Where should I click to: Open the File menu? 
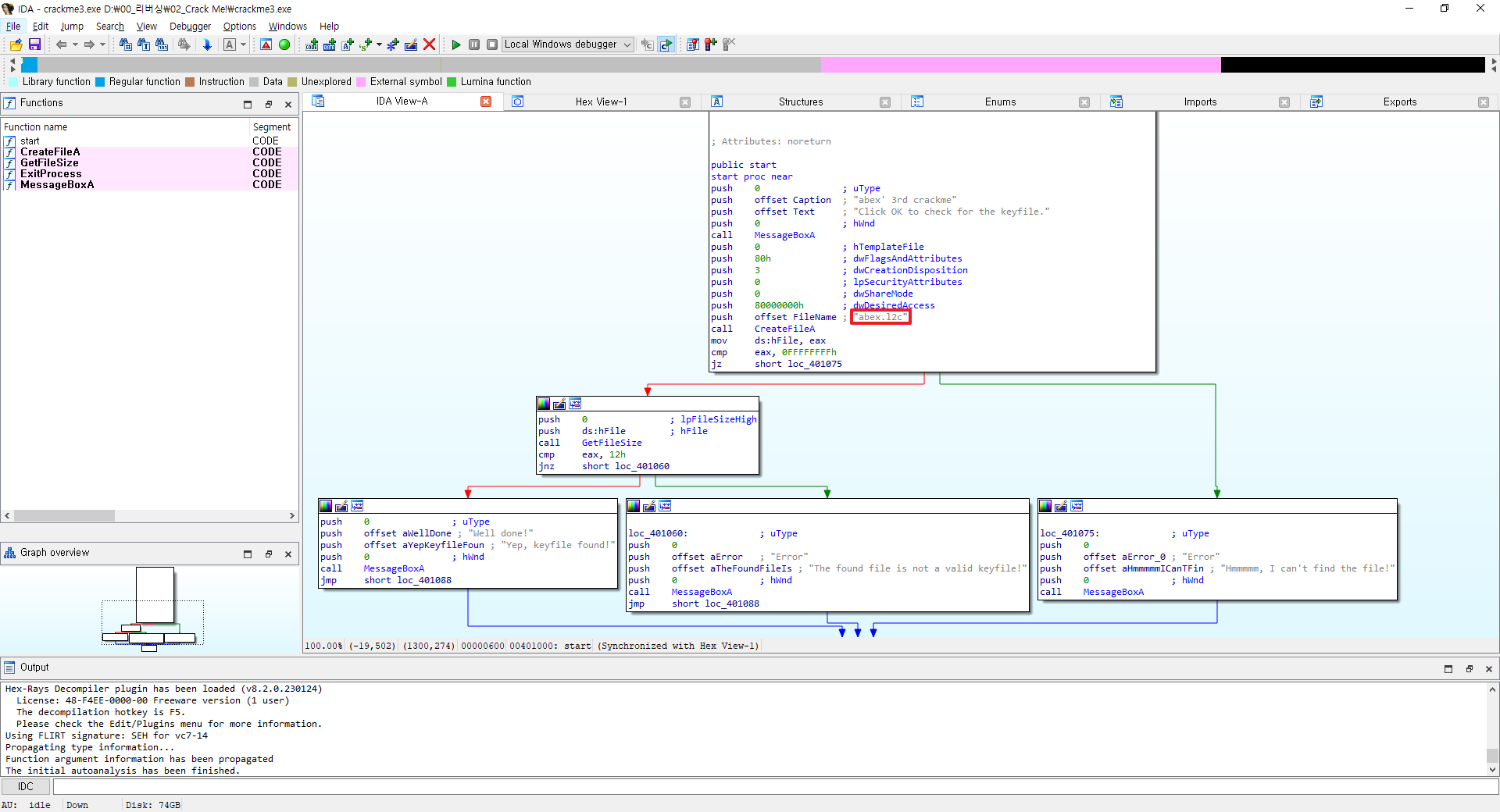[x=13, y=26]
